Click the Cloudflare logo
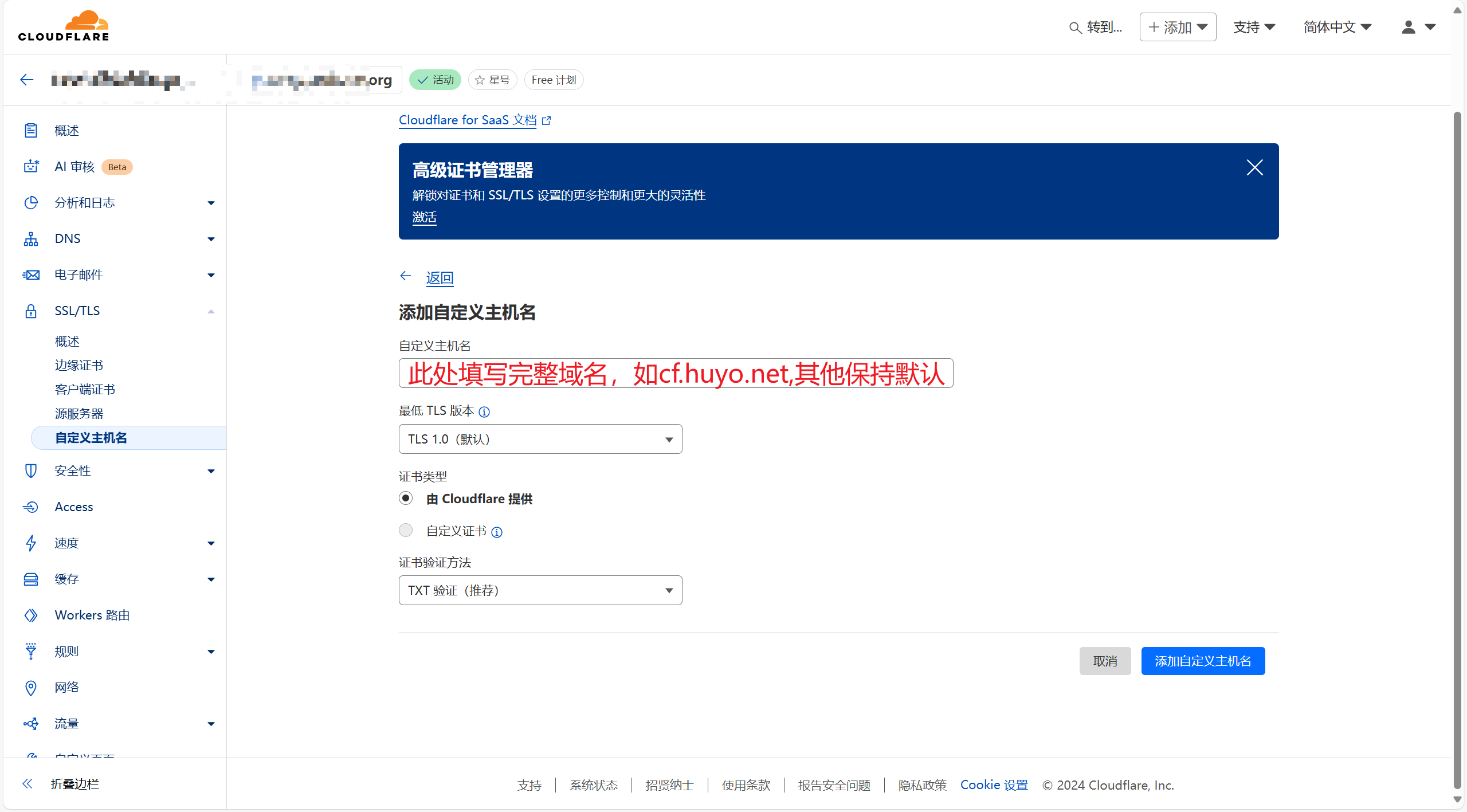Viewport: 1467px width, 812px height. point(63,26)
